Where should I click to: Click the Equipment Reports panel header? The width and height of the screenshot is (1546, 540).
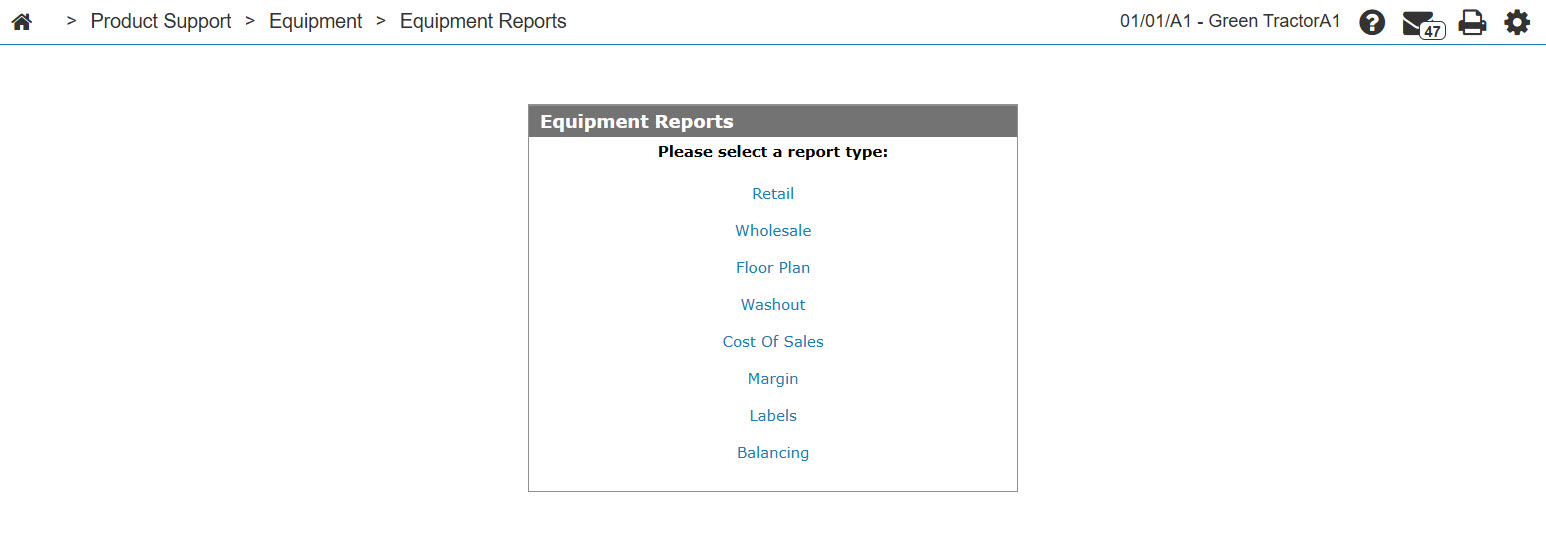click(773, 121)
